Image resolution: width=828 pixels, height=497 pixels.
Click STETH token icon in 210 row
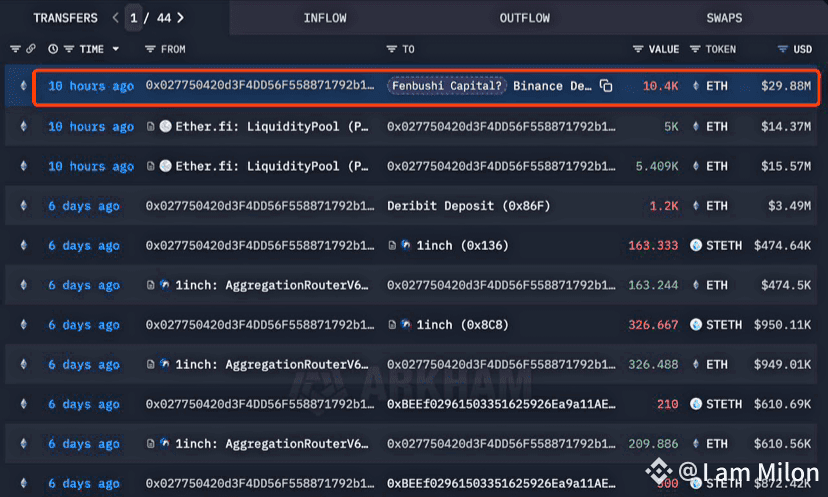(696, 404)
